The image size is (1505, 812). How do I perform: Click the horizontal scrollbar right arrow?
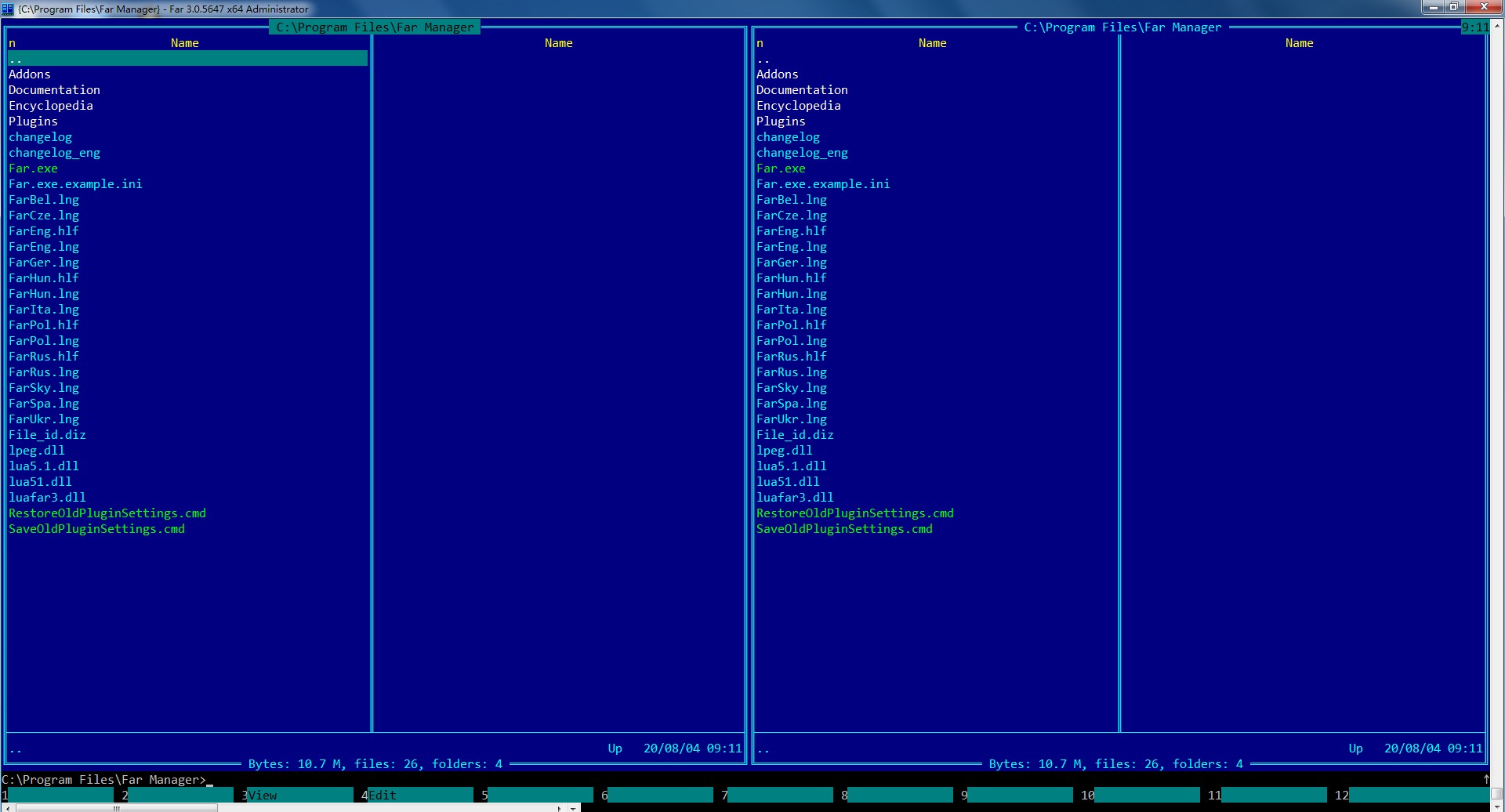559,807
